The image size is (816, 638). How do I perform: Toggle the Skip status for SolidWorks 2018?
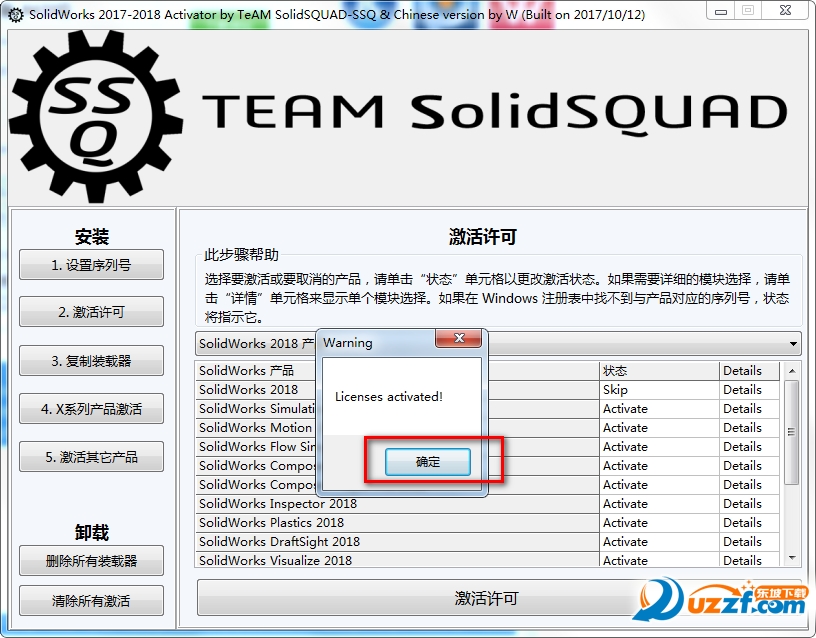pos(659,389)
